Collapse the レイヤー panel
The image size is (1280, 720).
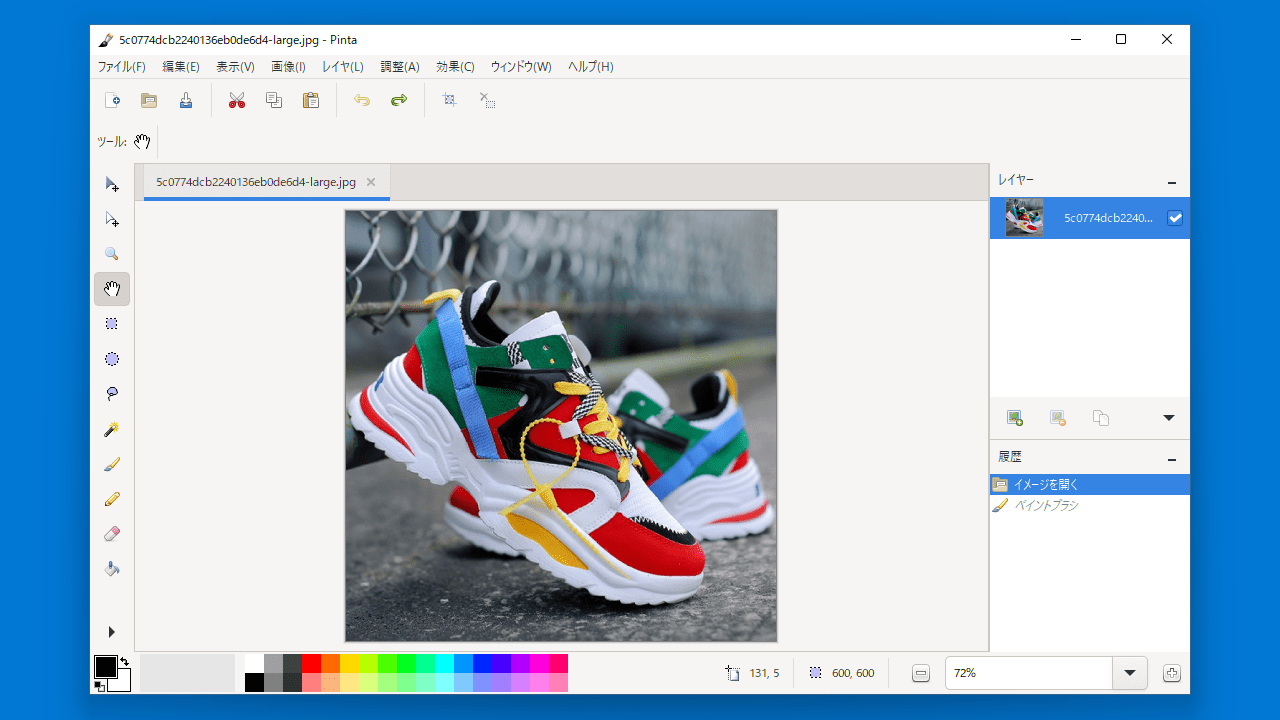(x=1172, y=182)
